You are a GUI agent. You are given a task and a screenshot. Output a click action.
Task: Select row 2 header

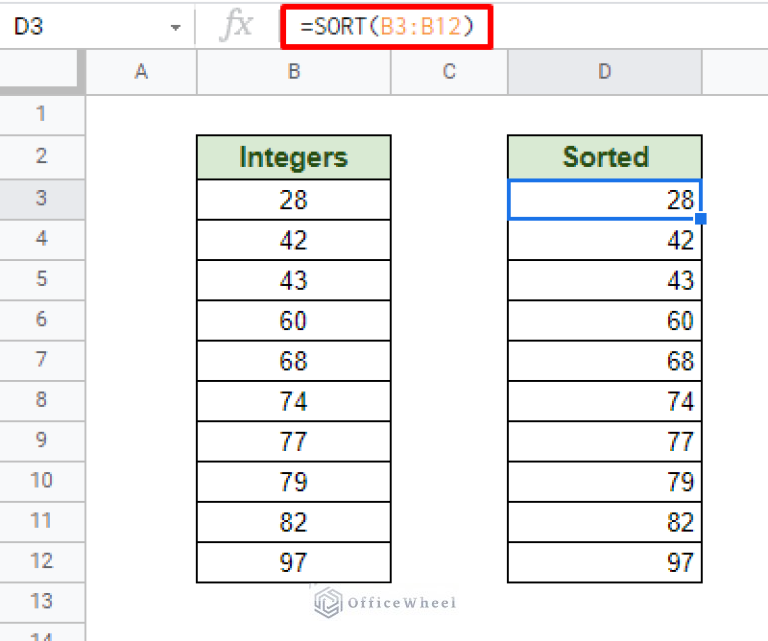click(x=42, y=157)
